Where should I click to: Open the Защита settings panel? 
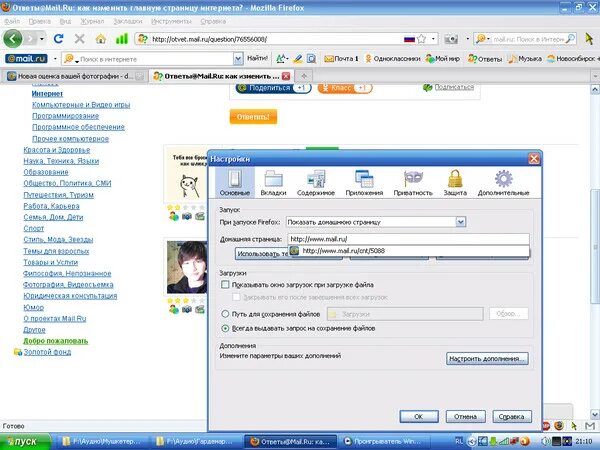point(455,183)
